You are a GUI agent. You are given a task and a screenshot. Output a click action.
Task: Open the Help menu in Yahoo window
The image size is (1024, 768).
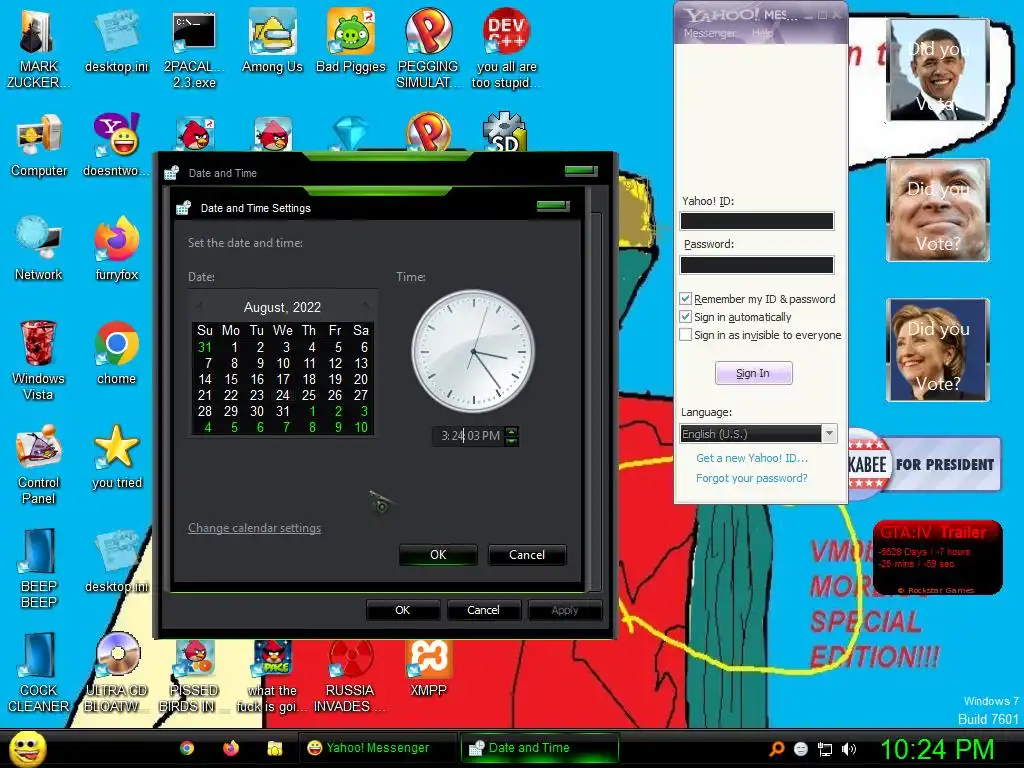click(x=762, y=33)
